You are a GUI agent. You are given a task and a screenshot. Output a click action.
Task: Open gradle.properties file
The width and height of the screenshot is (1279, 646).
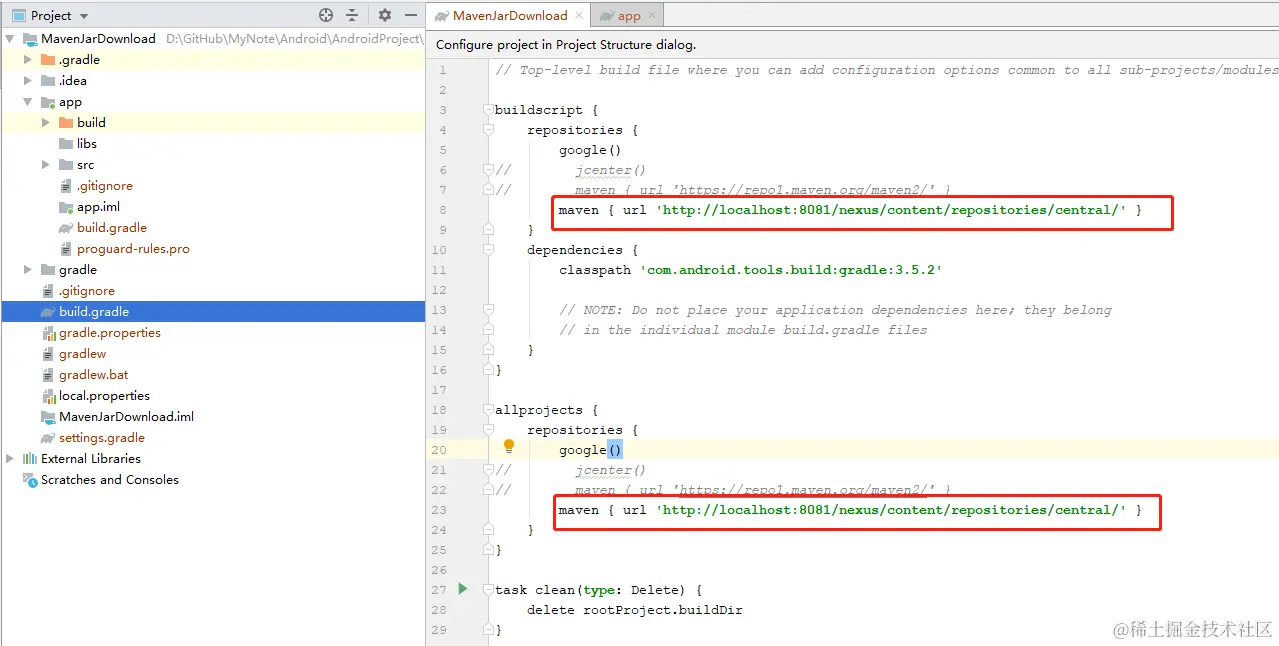click(109, 333)
